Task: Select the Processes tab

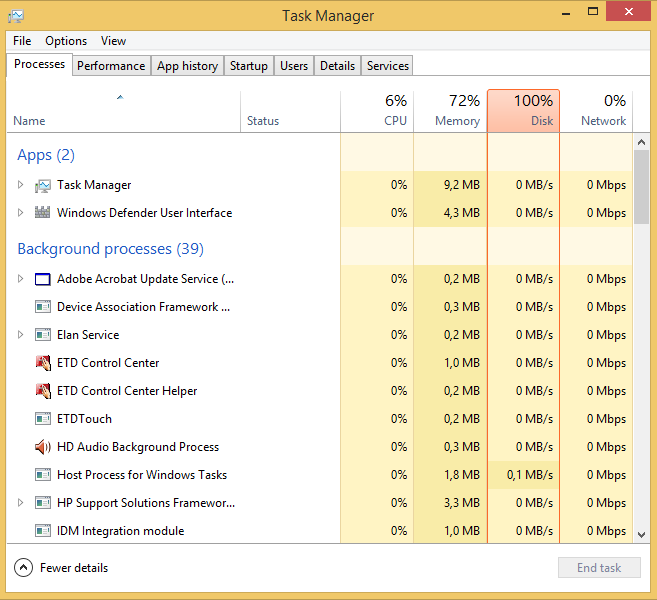Action: point(39,64)
